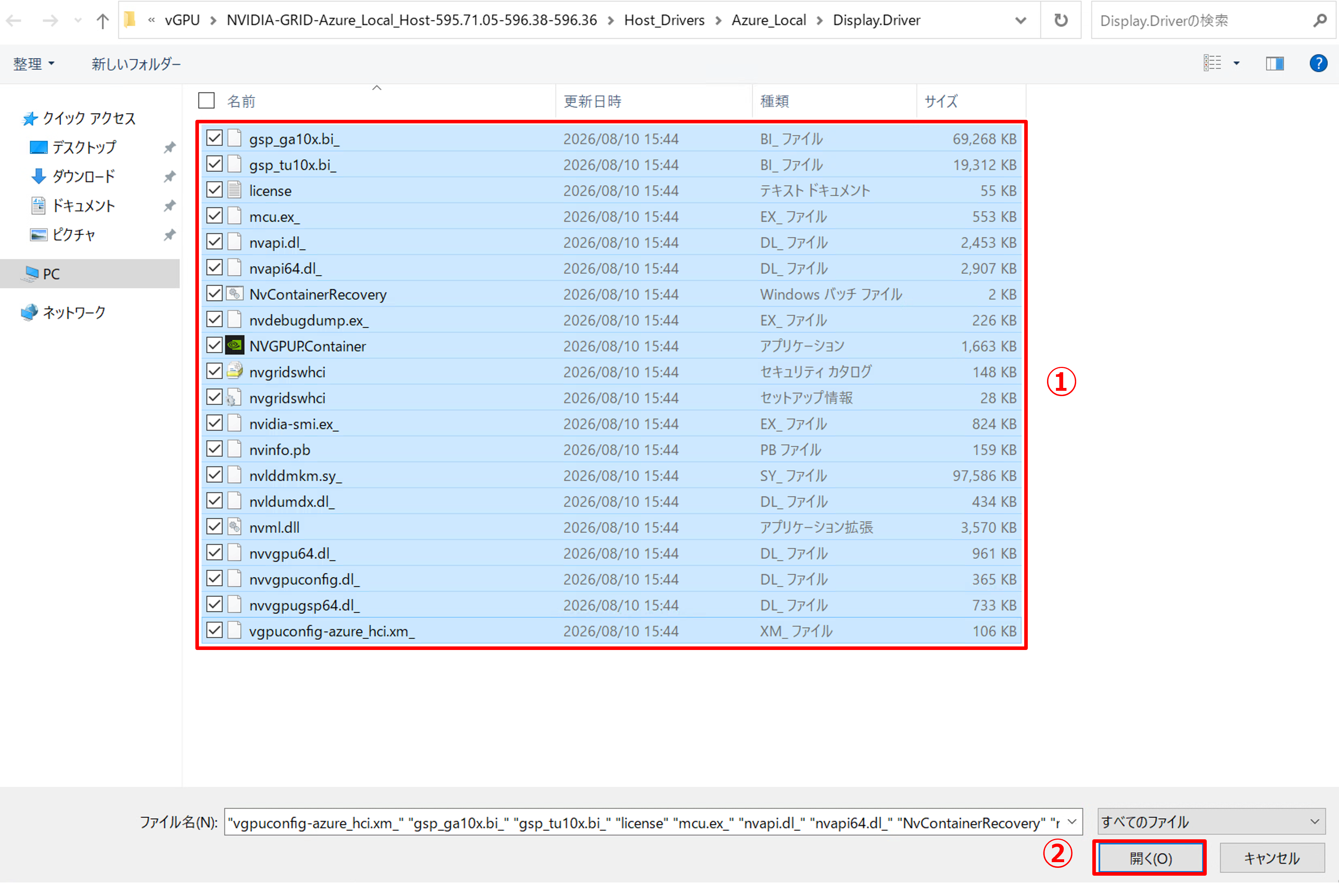The width and height of the screenshot is (1339, 896).
Task: Click the PC computer icon in sidebar
Action: tap(31, 274)
